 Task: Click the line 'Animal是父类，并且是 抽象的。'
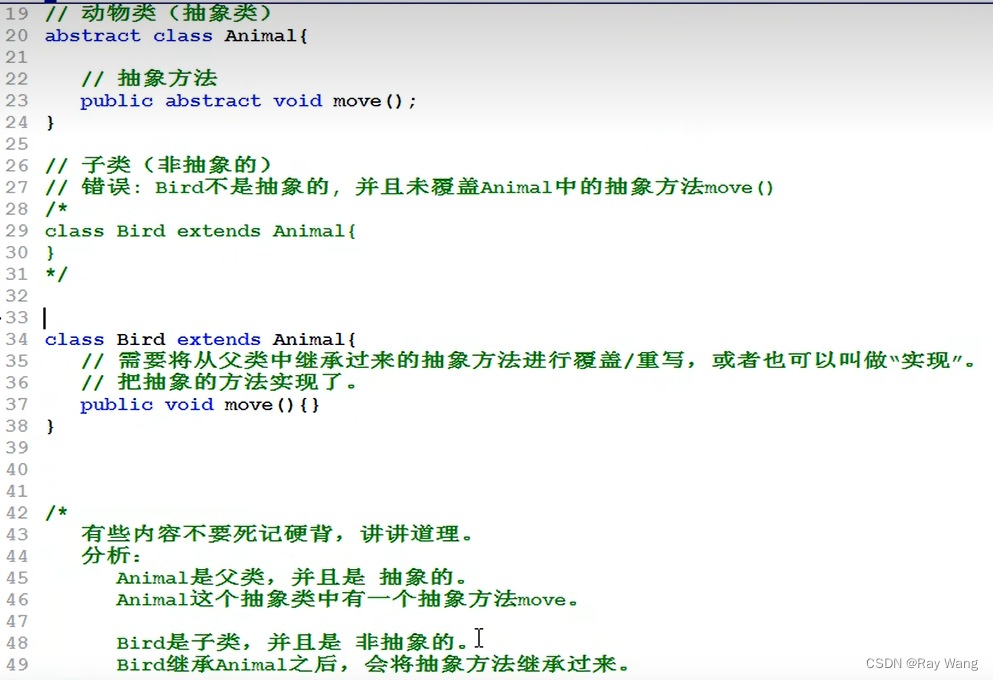[x=291, y=577]
